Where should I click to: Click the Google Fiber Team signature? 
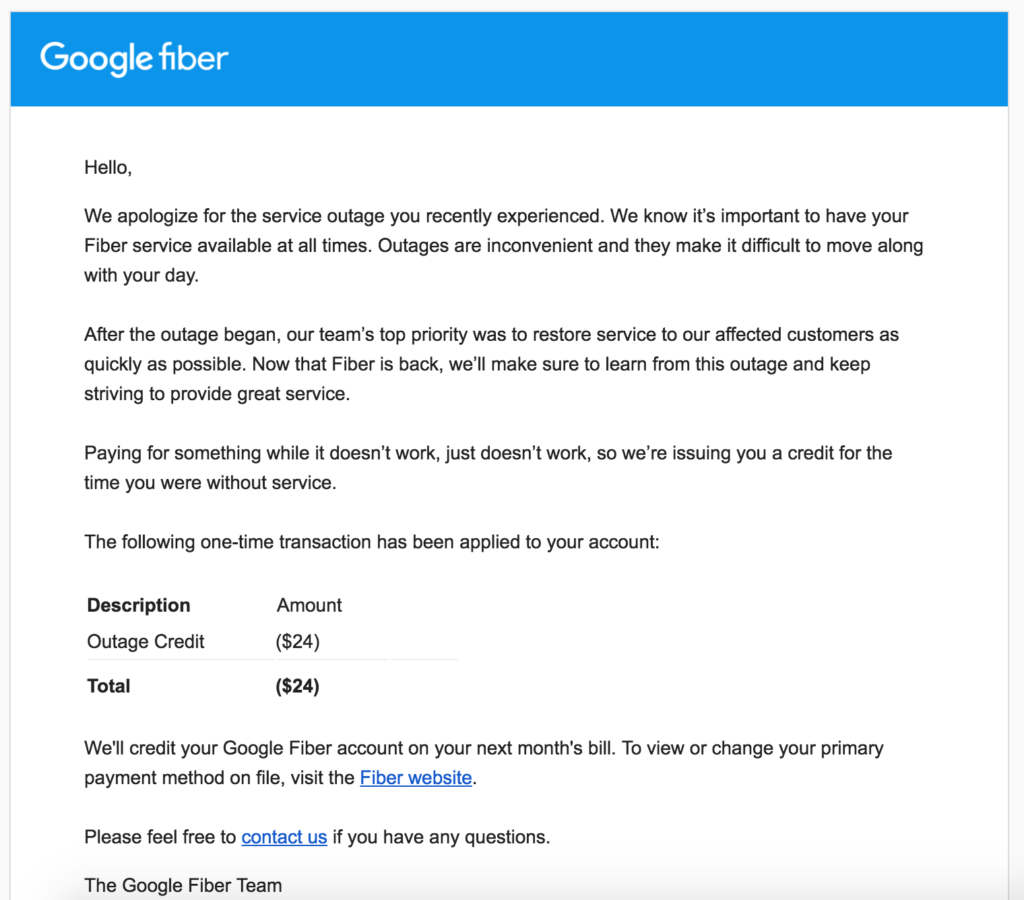click(x=183, y=885)
